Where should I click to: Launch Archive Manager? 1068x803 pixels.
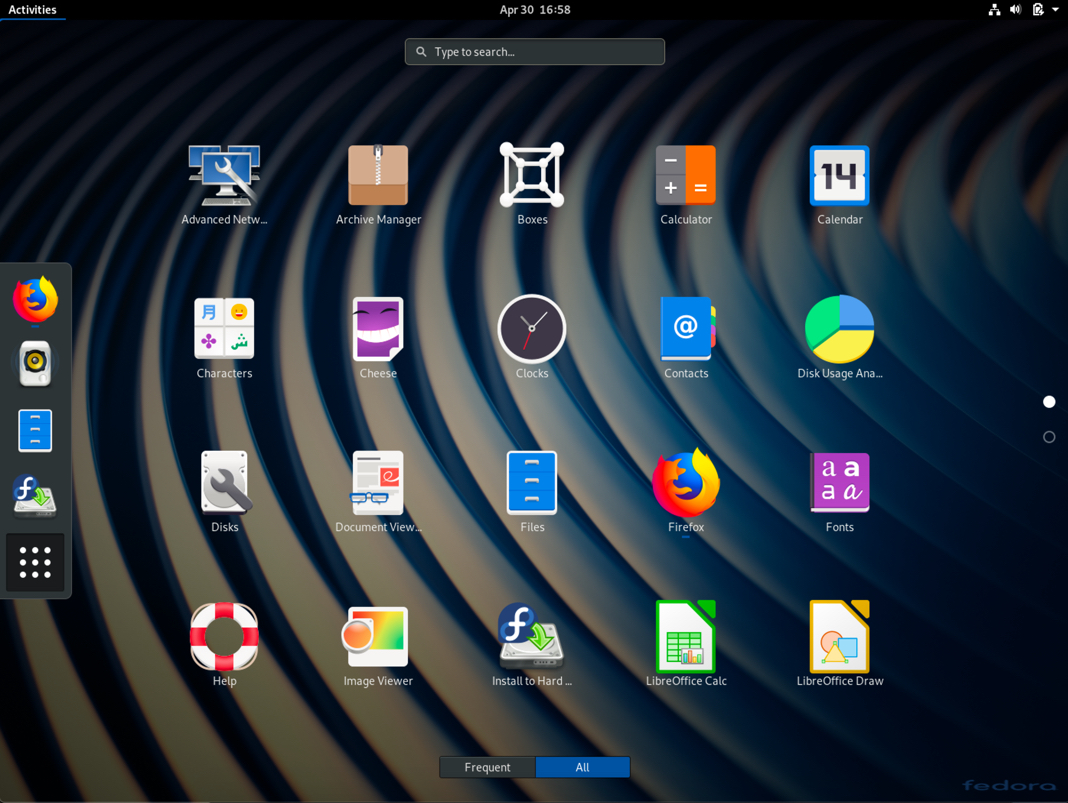pos(378,174)
